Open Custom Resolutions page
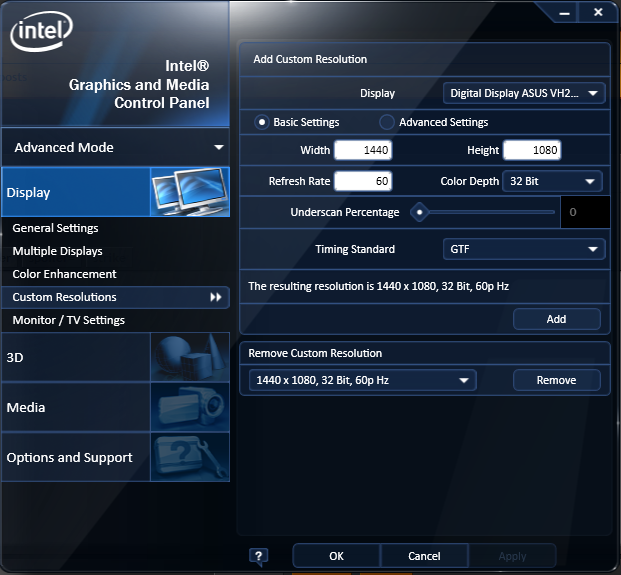Screen dimensions: 621x575 (x=116, y=297)
